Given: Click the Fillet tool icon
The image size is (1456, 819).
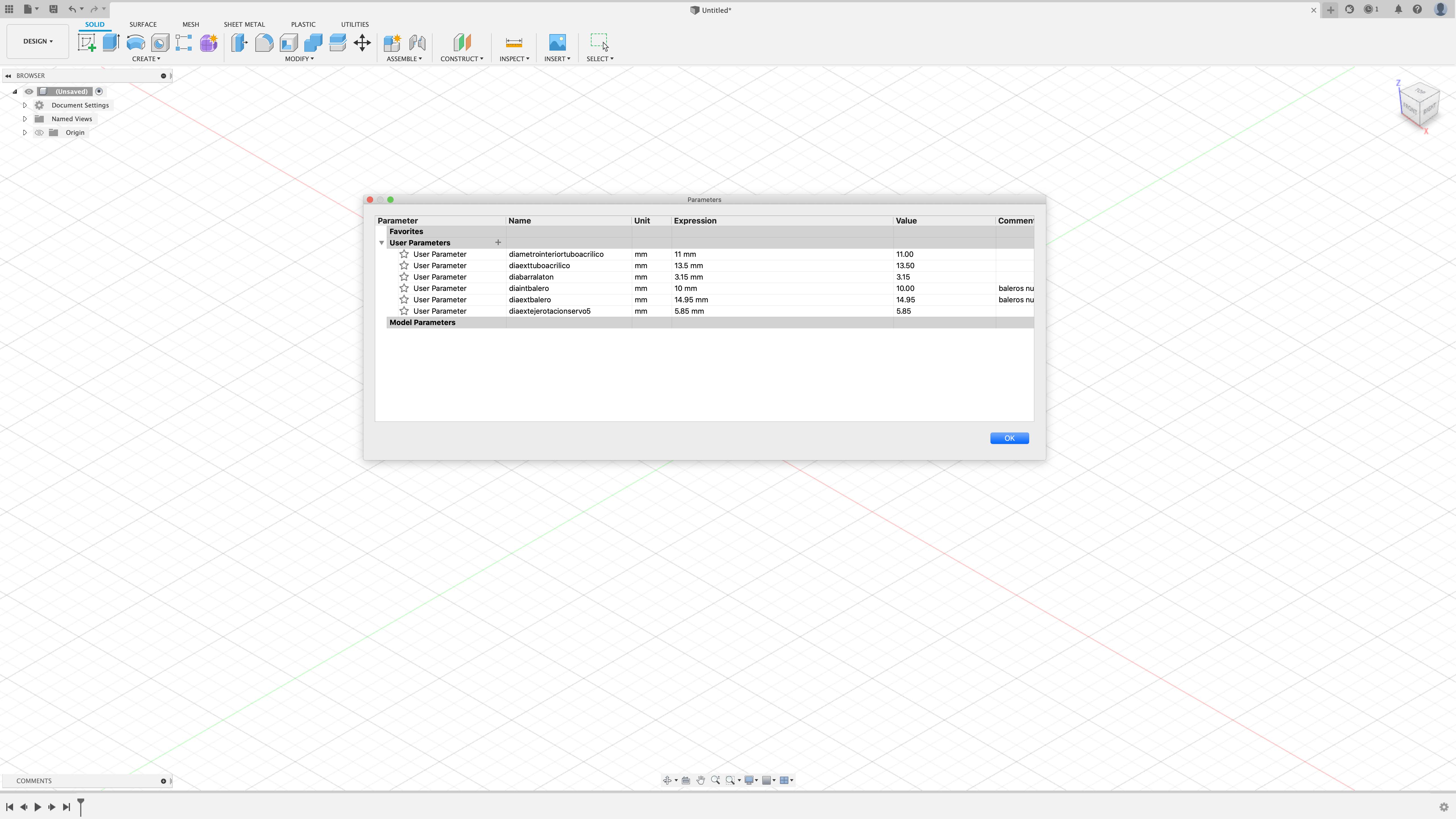Looking at the screenshot, I should click(264, 43).
